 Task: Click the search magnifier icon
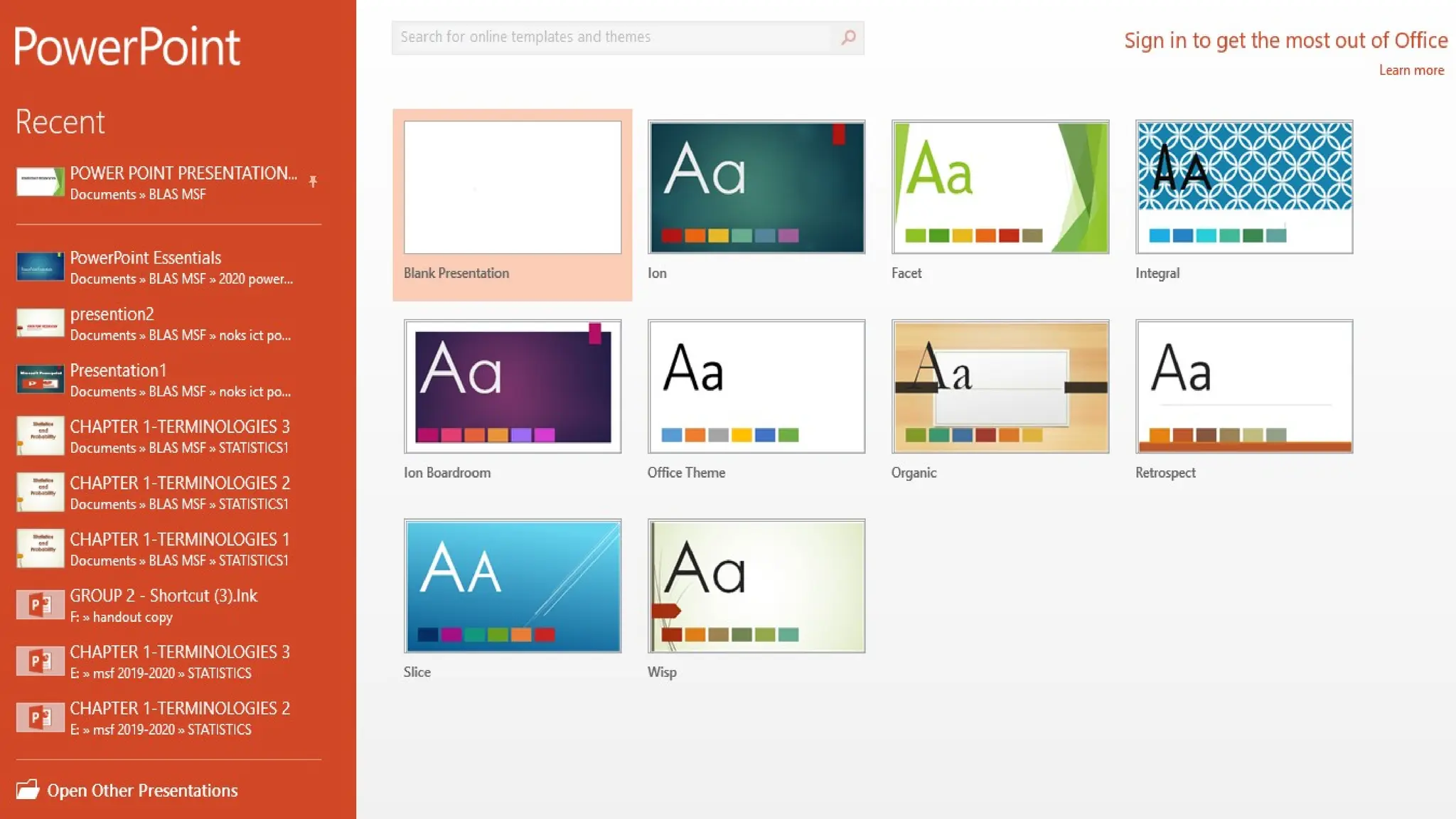point(848,38)
